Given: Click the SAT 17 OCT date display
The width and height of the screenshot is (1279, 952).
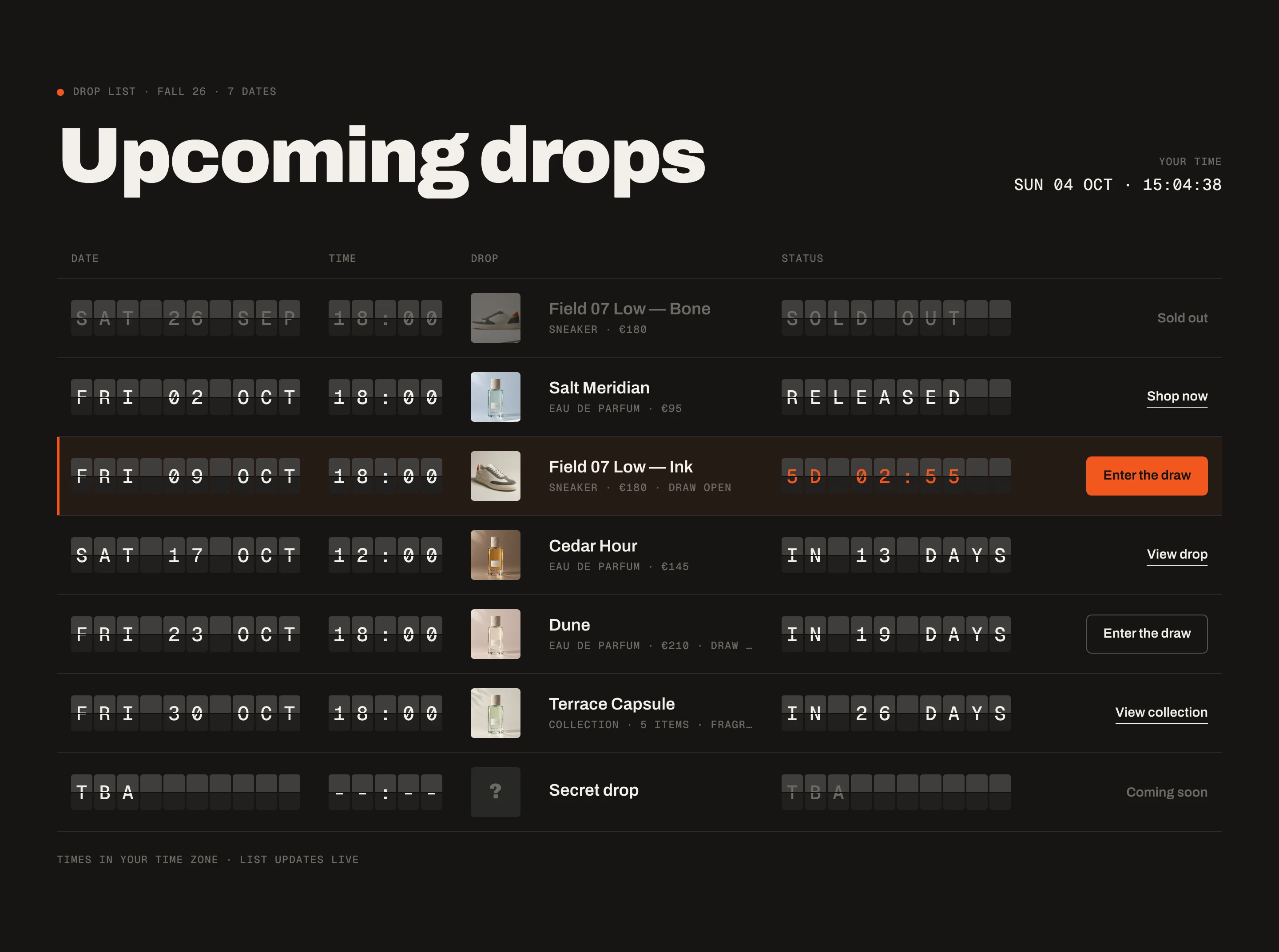Looking at the screenshot, I should click(x=186, y=555).
